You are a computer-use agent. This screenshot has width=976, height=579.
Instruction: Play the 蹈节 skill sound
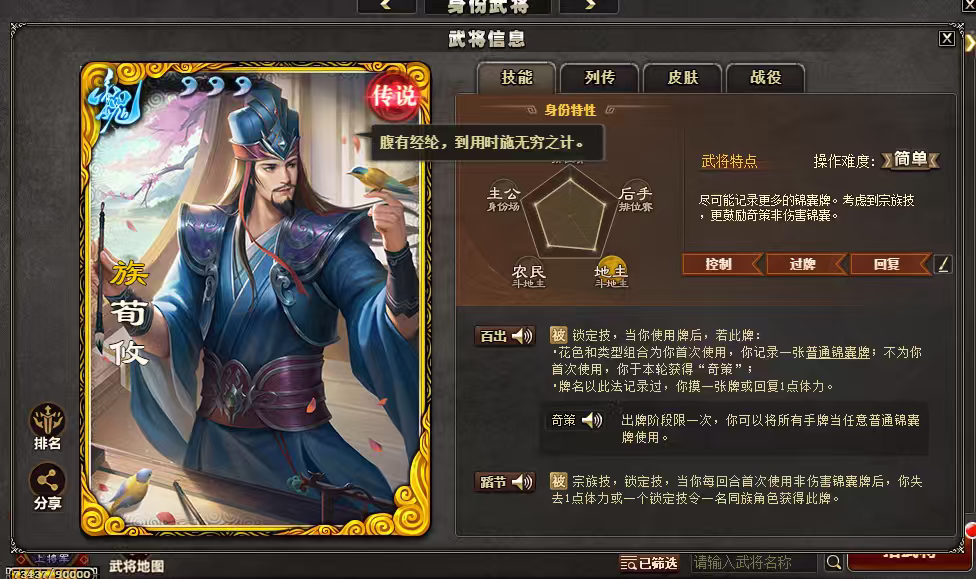point(522,482)
